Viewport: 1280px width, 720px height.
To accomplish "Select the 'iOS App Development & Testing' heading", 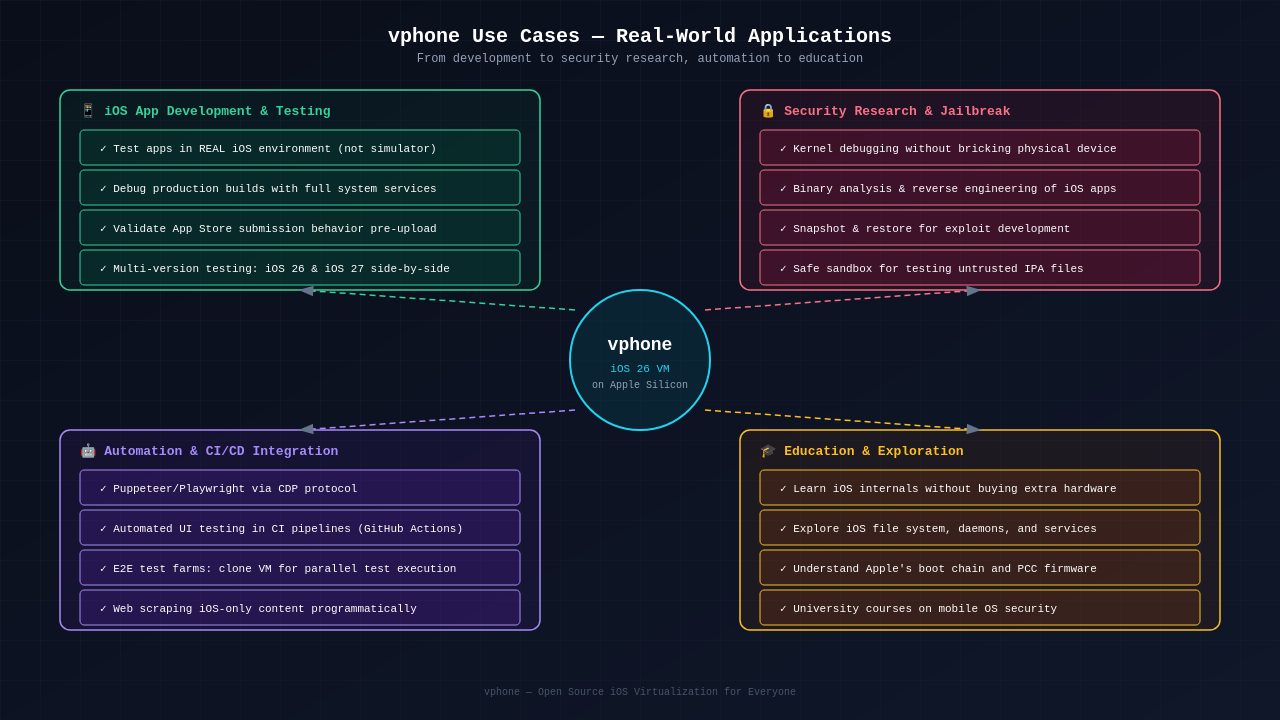I will (217, 111).
